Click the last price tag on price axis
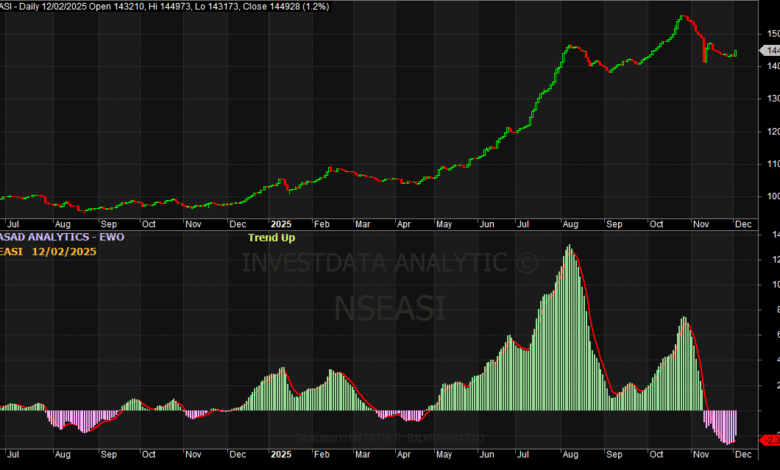The image size is (780, 470). 768,48
